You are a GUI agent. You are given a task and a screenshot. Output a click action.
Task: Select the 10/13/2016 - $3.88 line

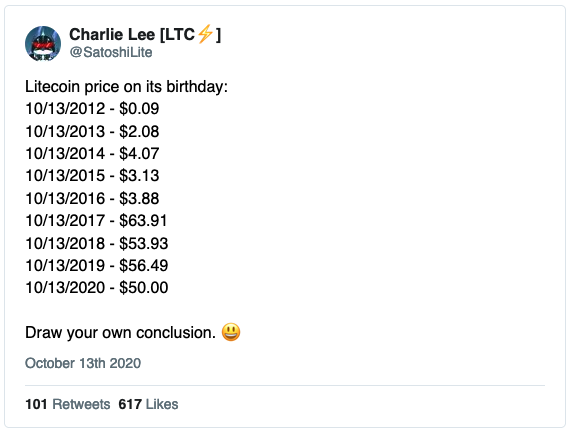point(92,198)
